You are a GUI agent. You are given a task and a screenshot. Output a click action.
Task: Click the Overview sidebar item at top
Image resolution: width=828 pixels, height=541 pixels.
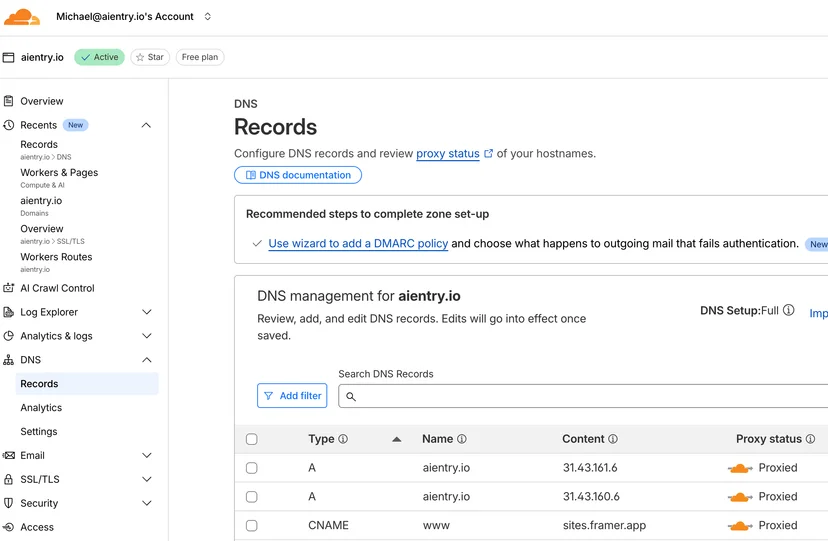point(42,101)
